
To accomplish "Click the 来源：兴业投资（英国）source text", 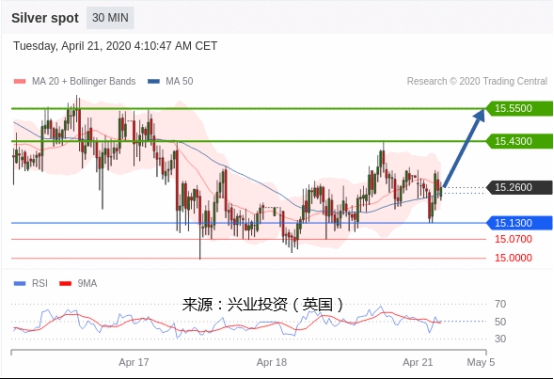I will [263, 304].
